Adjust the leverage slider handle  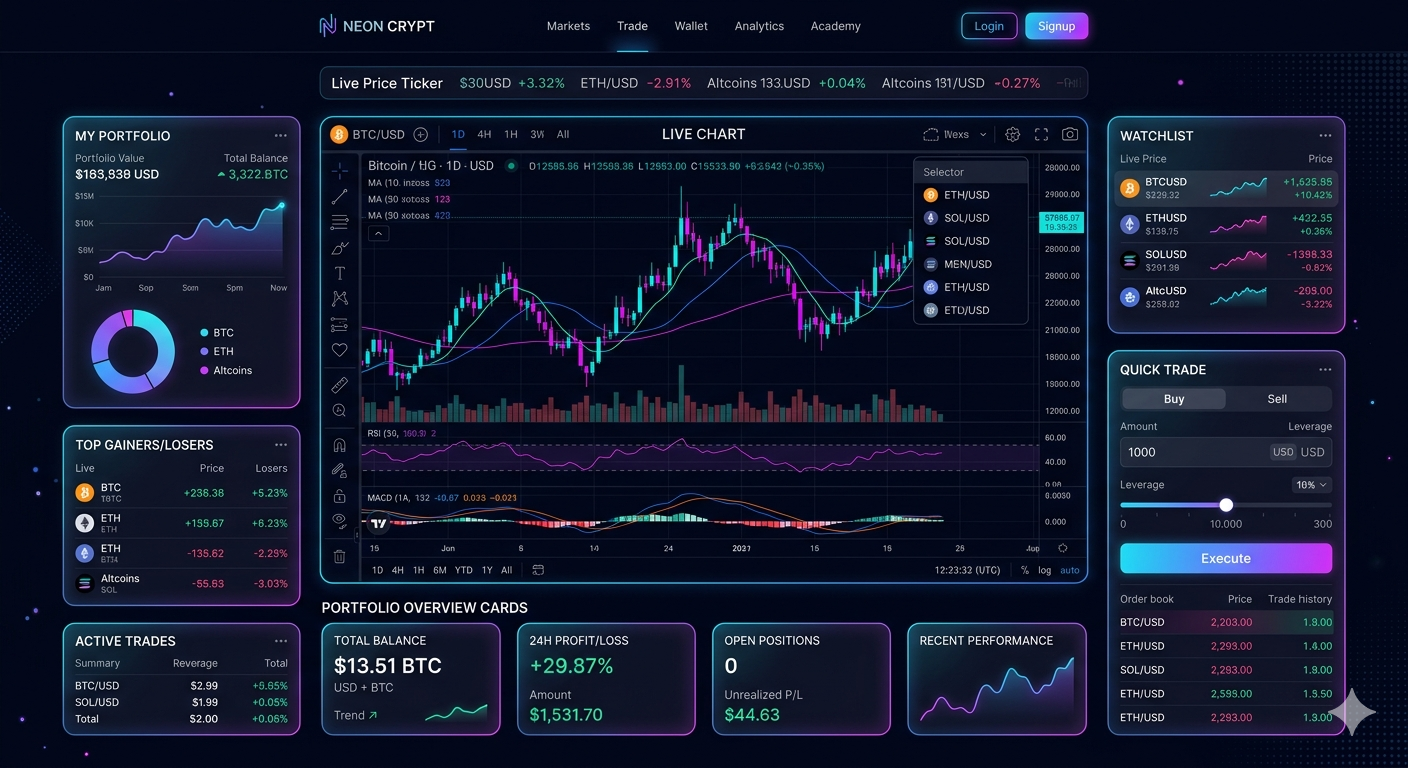tap(1226, 505)
